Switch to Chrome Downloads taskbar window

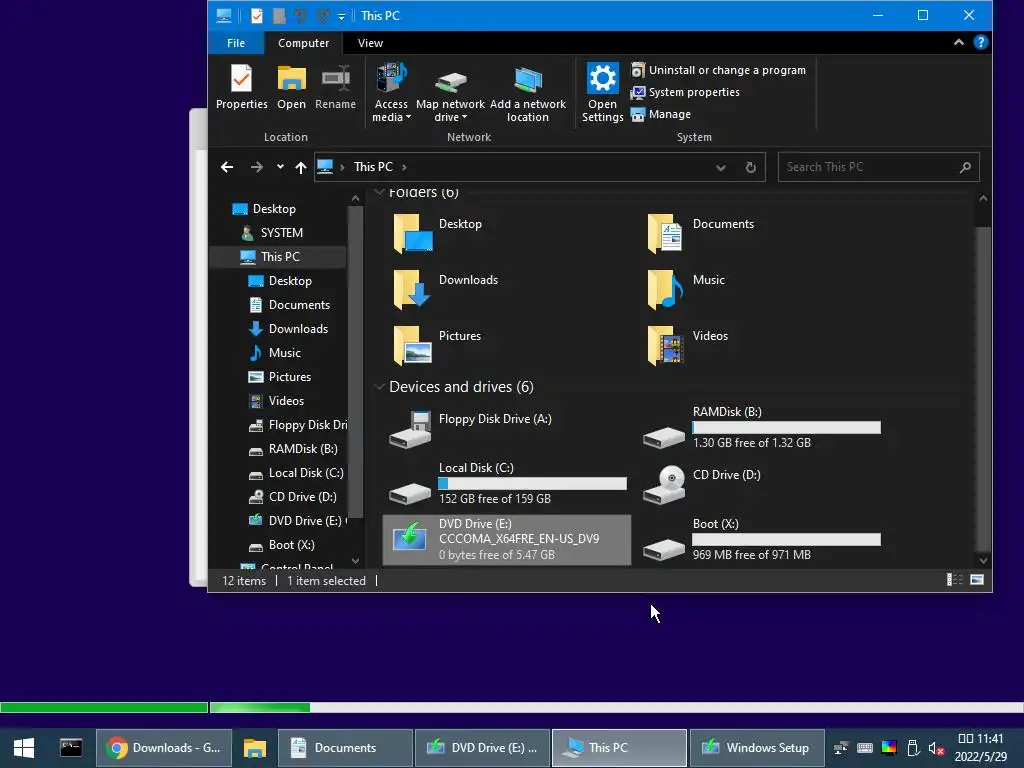(164, 748)
